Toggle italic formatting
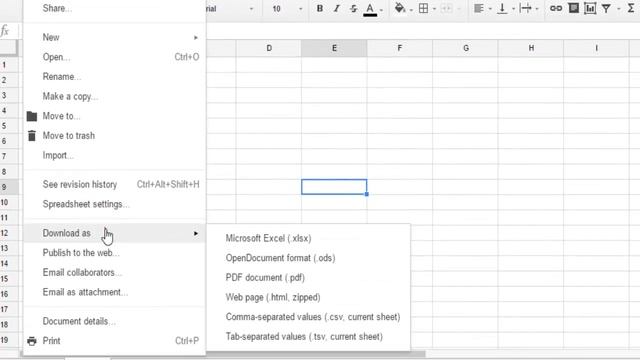640x360 pixels. [336, 8]
